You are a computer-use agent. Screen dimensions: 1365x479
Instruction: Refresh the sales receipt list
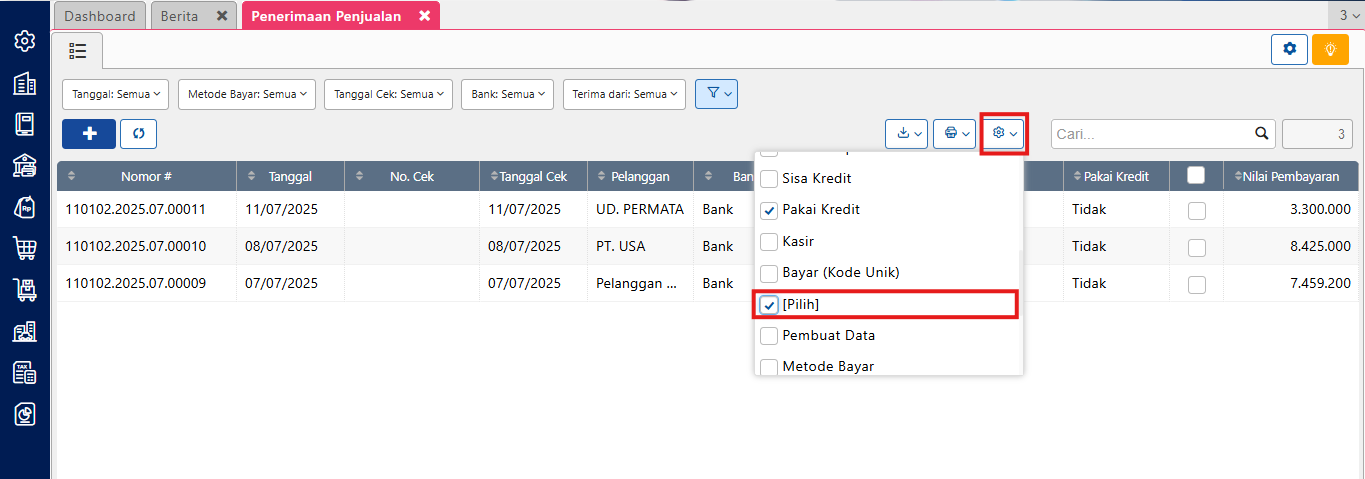coord(138,133)
